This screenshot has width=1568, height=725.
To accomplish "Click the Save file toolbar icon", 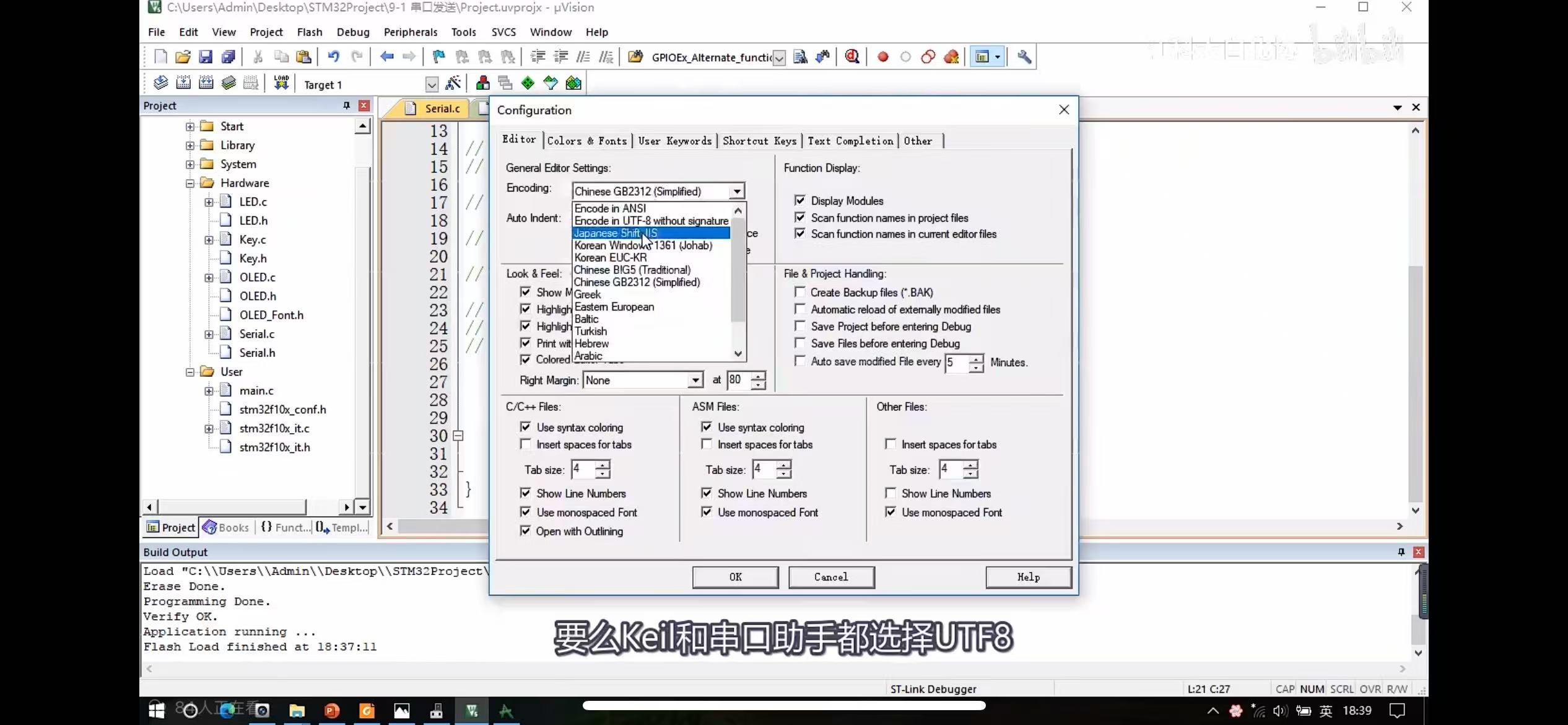I will coord(206,57).
